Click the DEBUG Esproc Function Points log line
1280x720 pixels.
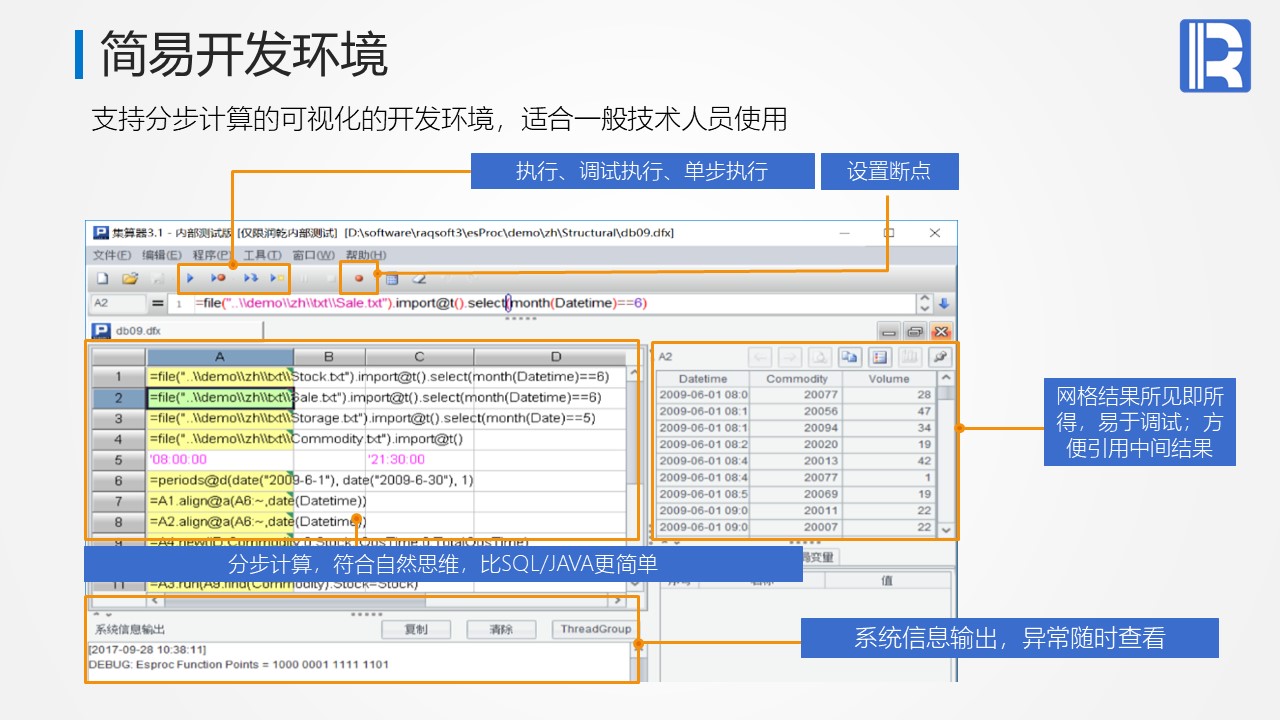(238, 664)
